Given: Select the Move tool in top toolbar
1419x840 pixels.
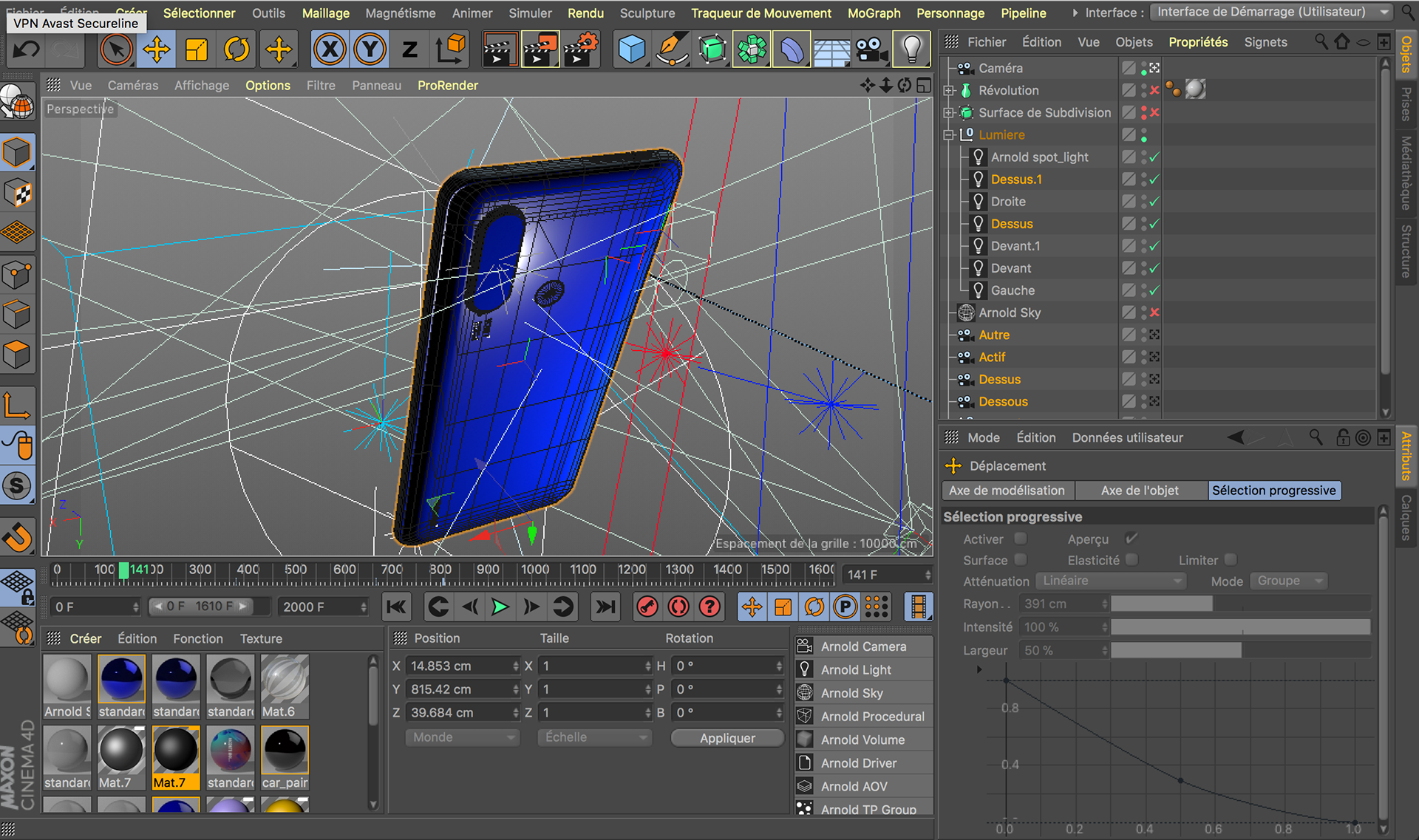Looking at the screenshot, I should (x=157, y=50).
